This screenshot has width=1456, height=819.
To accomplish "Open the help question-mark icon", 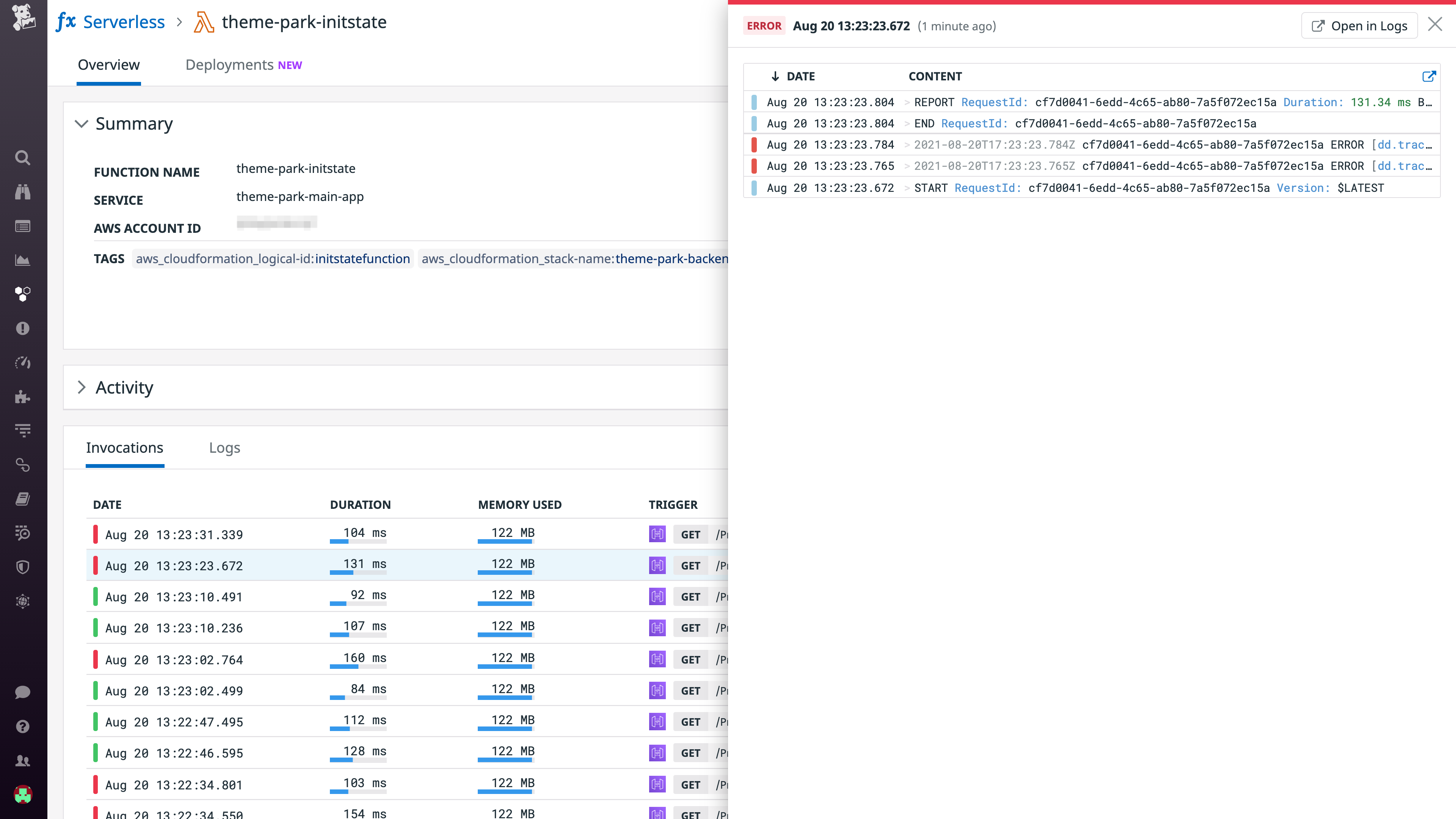I will [x=23, y=726].
